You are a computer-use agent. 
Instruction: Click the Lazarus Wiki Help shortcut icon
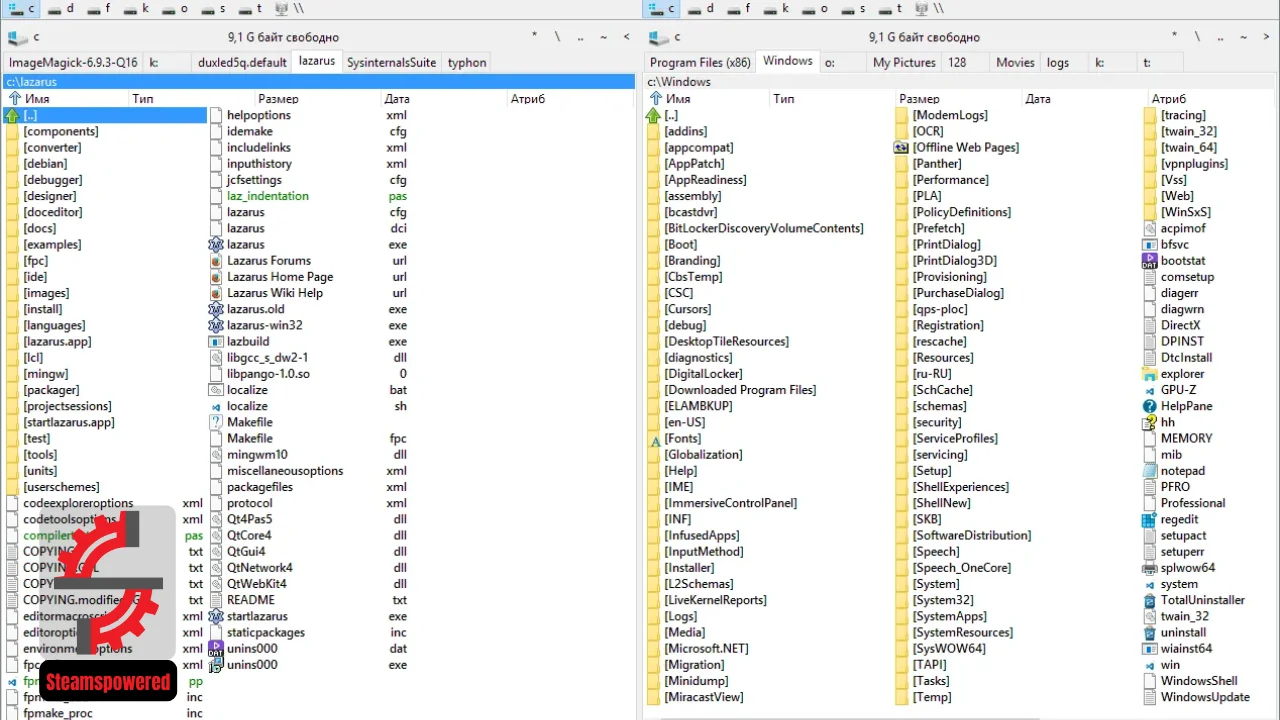pyautogui.click(x=216, y=293)
